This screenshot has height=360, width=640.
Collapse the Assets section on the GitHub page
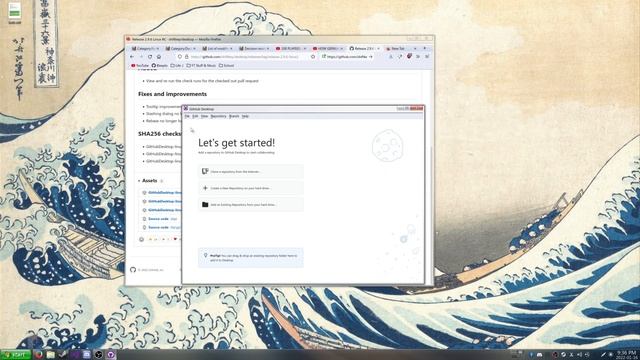(x=148, y=180)
